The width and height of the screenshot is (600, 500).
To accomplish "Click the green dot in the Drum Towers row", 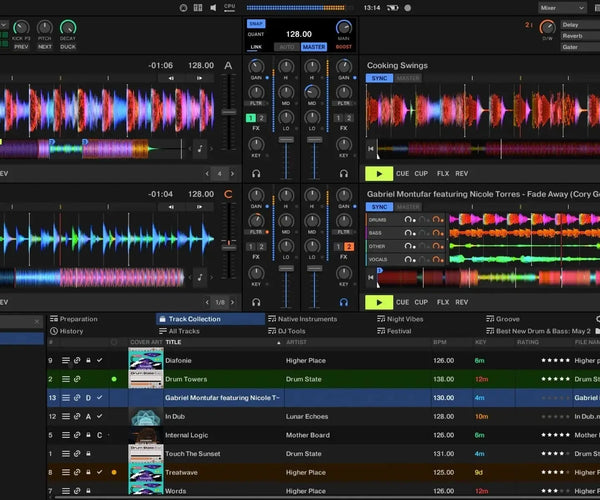I will pyautogui.click(x=114, y=379).
